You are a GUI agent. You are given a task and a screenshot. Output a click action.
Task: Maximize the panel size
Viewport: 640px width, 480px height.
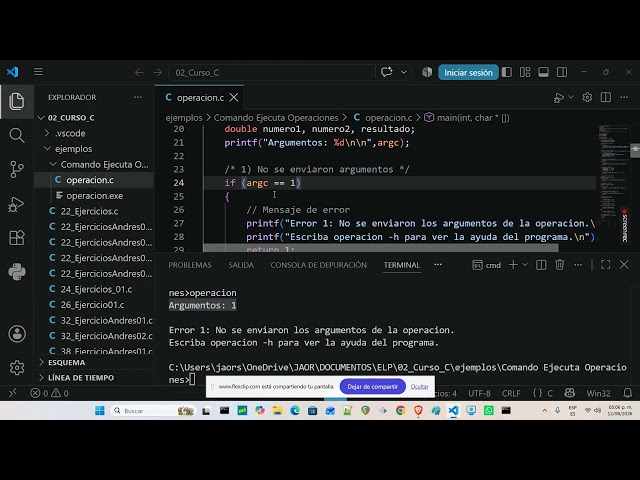click(606, 265)
